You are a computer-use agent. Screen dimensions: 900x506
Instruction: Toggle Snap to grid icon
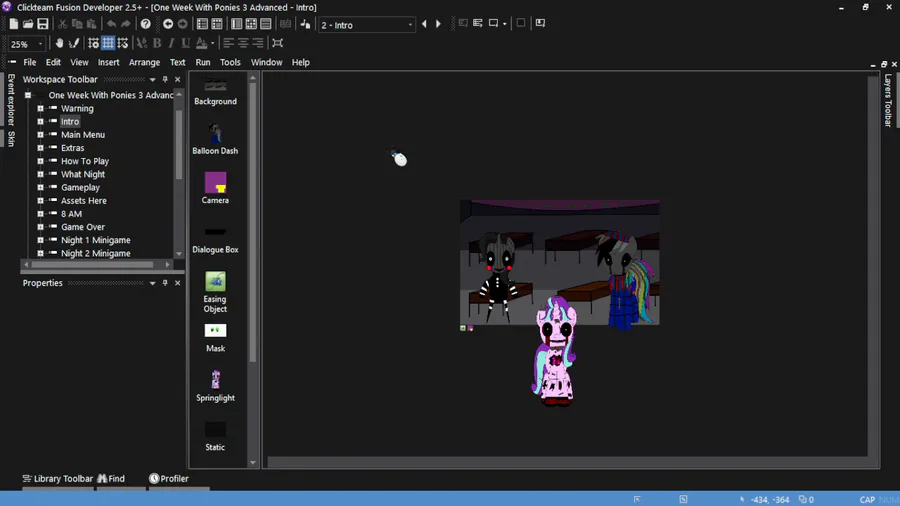[x=122, y=43]
